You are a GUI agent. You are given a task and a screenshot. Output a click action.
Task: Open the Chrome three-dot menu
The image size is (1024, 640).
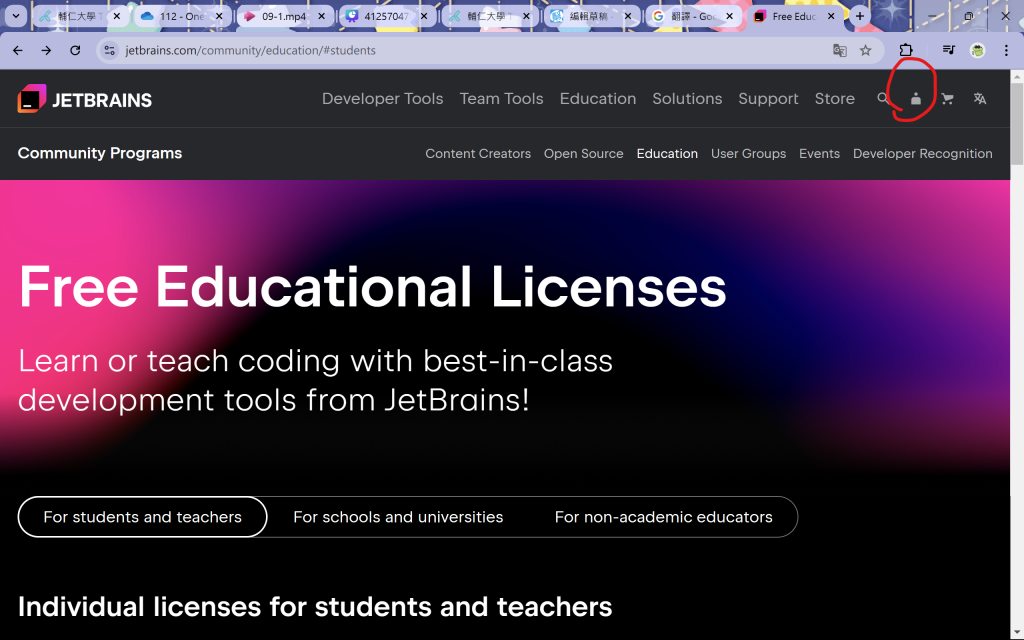1006,50
